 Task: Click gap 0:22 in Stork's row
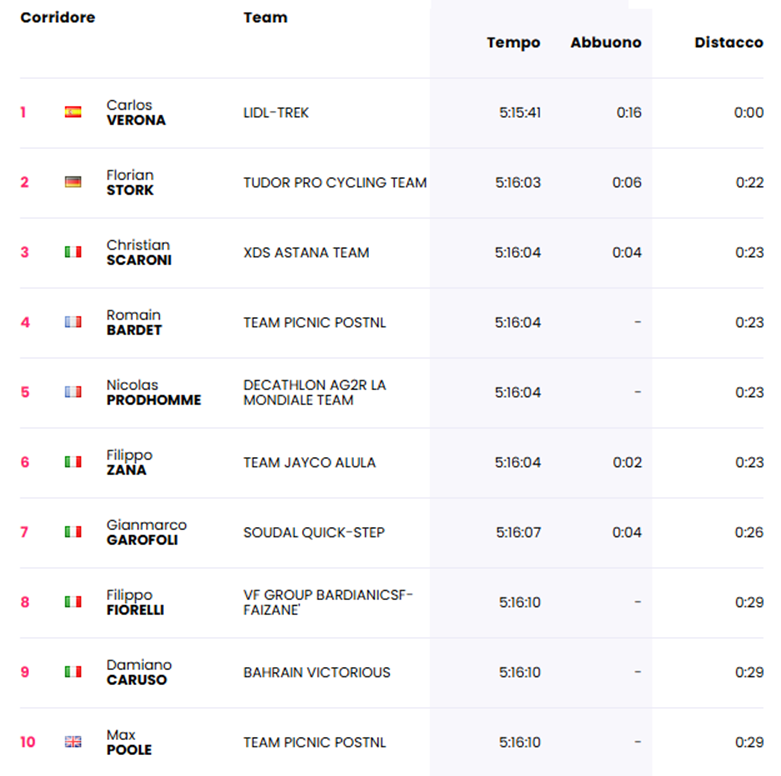click(x=750, y=183)
